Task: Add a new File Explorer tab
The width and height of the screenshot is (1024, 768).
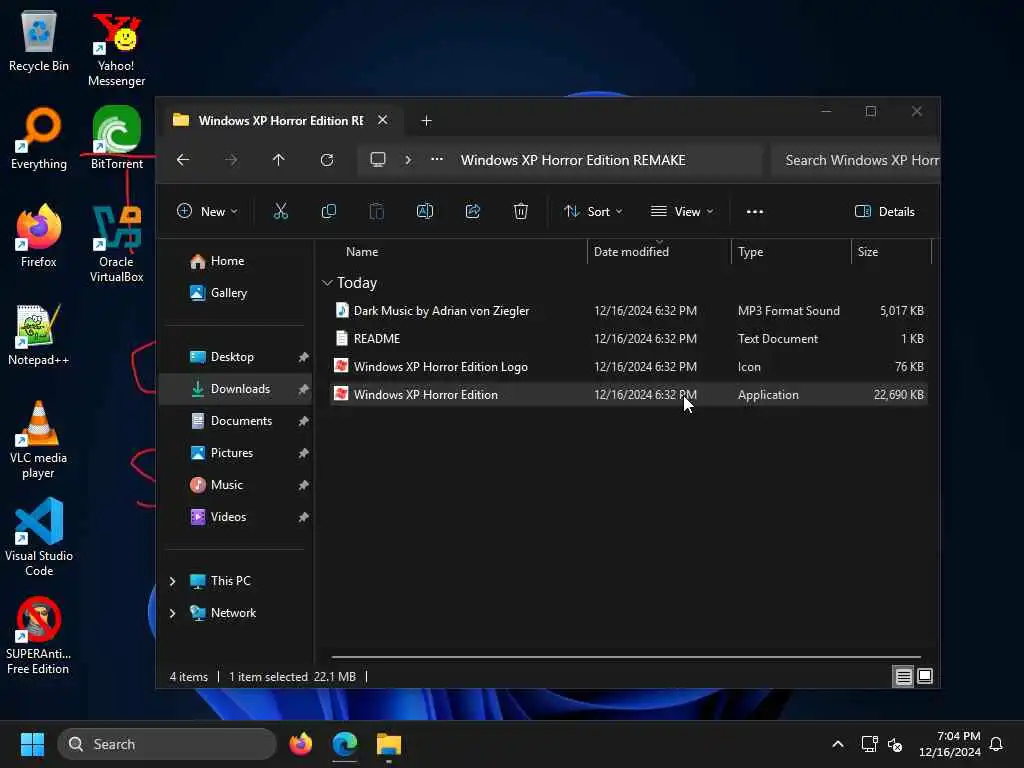Action: (426, 121)
